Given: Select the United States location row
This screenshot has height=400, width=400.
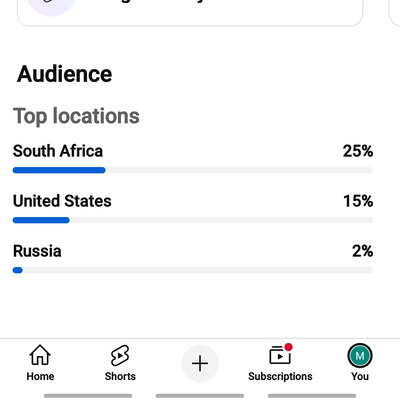Looking at the screenshot, I should click(x=193, y=208).
